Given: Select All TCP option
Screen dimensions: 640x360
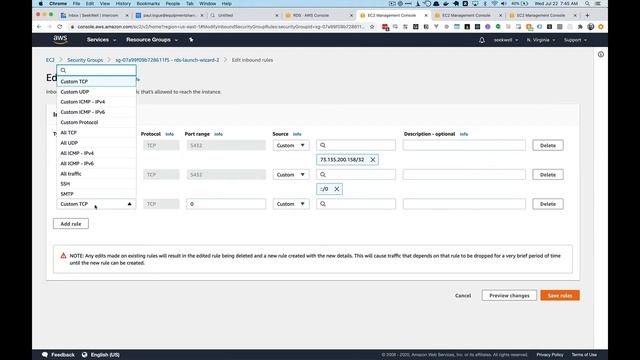Looking at the screenshot, I should (x=96, y=133).
